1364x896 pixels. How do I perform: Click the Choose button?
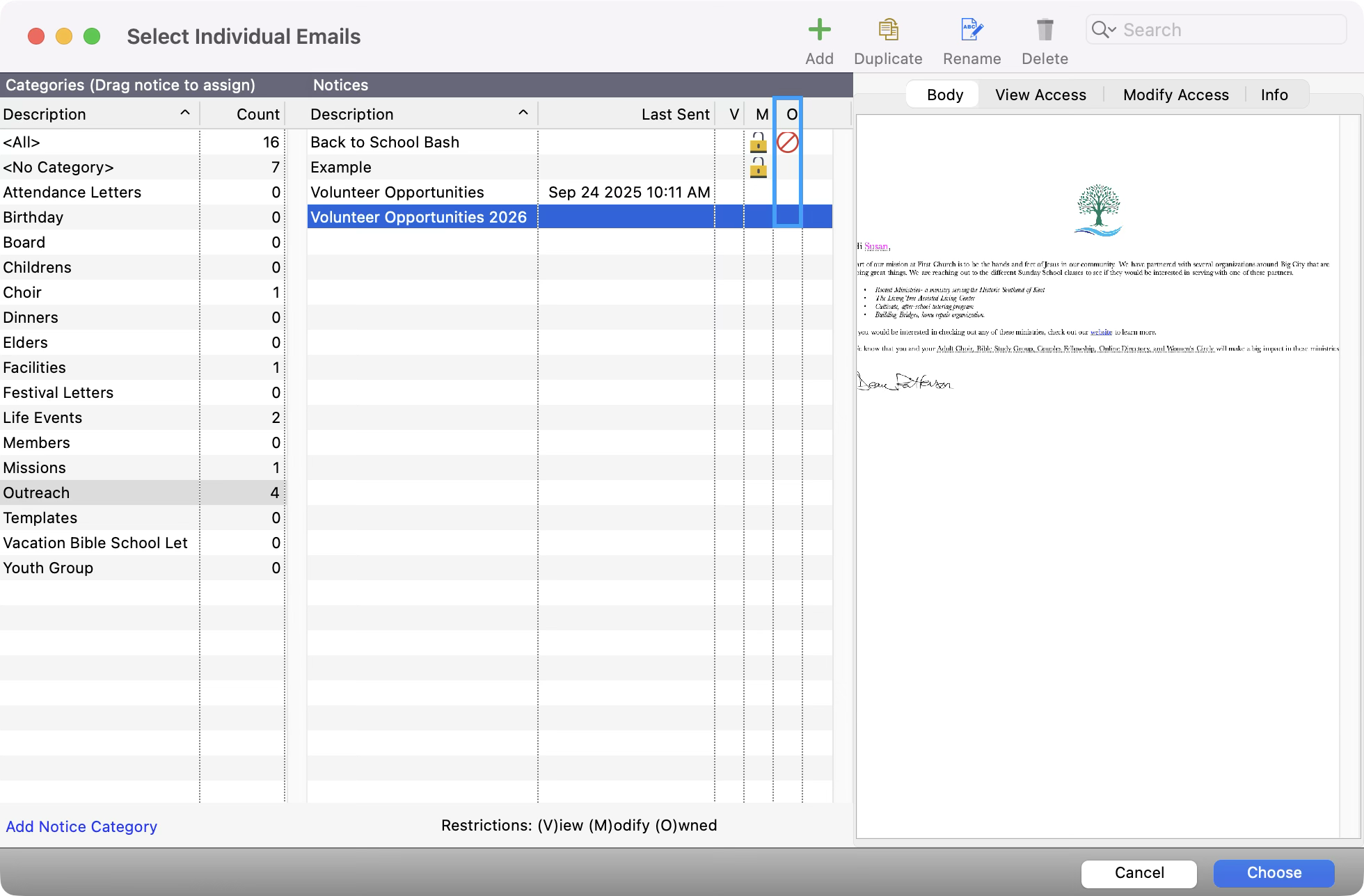(1274, 873)
